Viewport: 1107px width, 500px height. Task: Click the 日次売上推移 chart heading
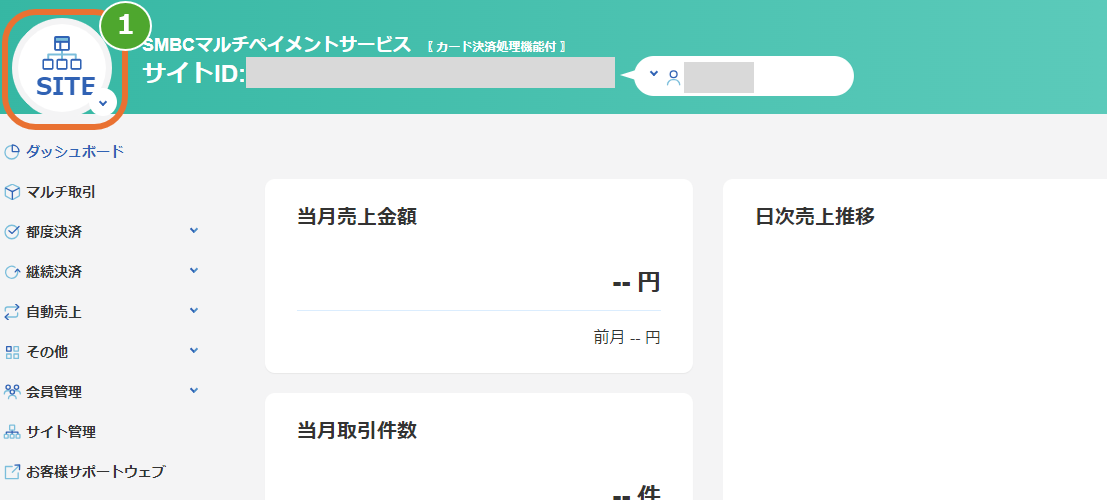coord(815,216)
